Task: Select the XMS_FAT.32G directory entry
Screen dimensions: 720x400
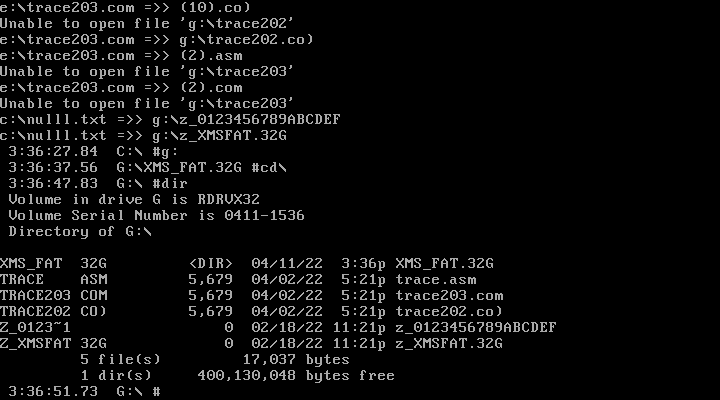Action: click(x=247, y=264)
